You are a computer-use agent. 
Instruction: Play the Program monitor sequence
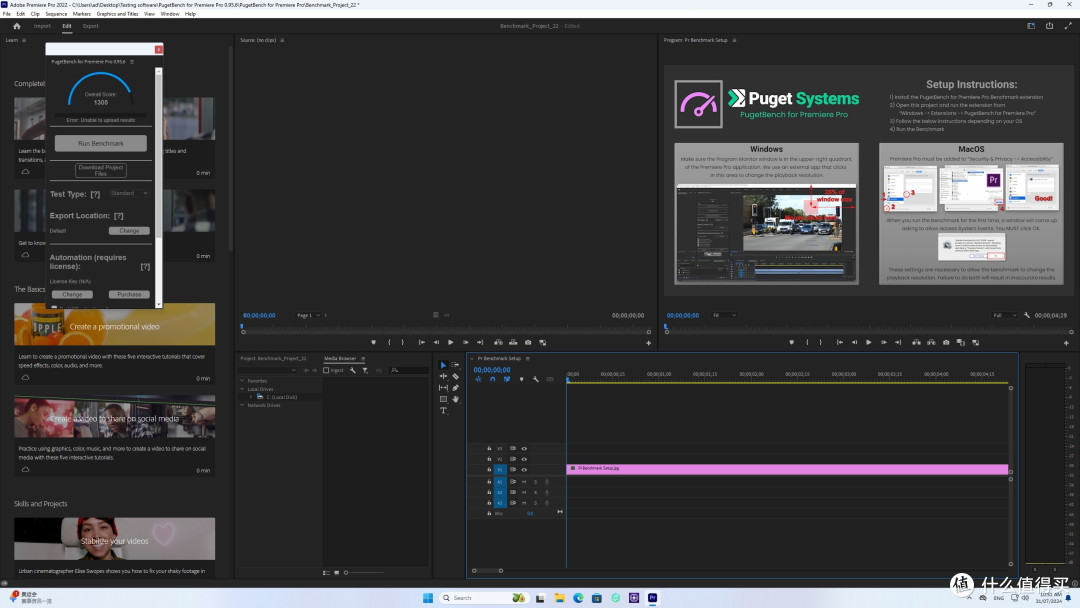[x=869, y=342]
